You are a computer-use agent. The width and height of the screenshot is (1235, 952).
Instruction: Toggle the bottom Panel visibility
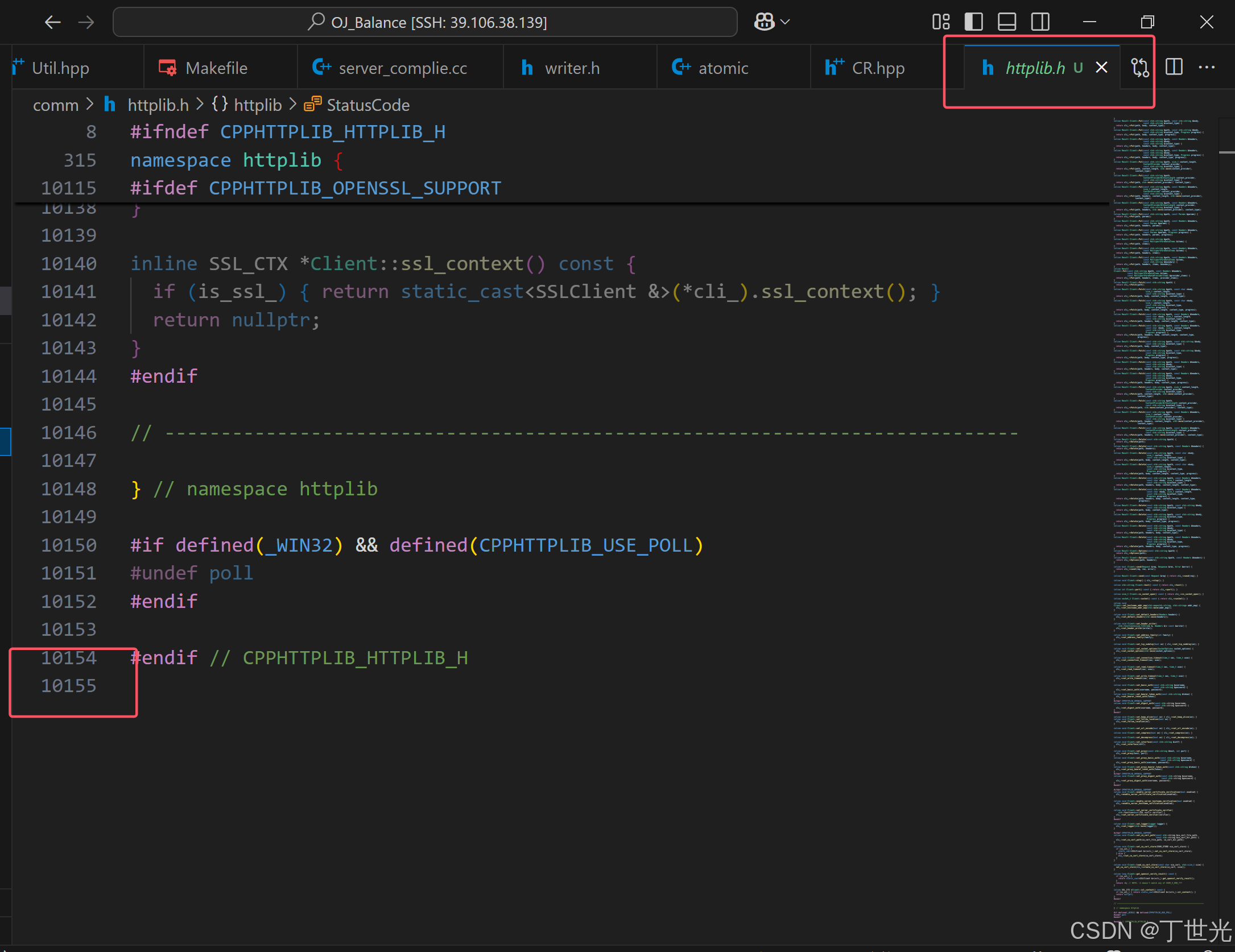point(1007,22)
